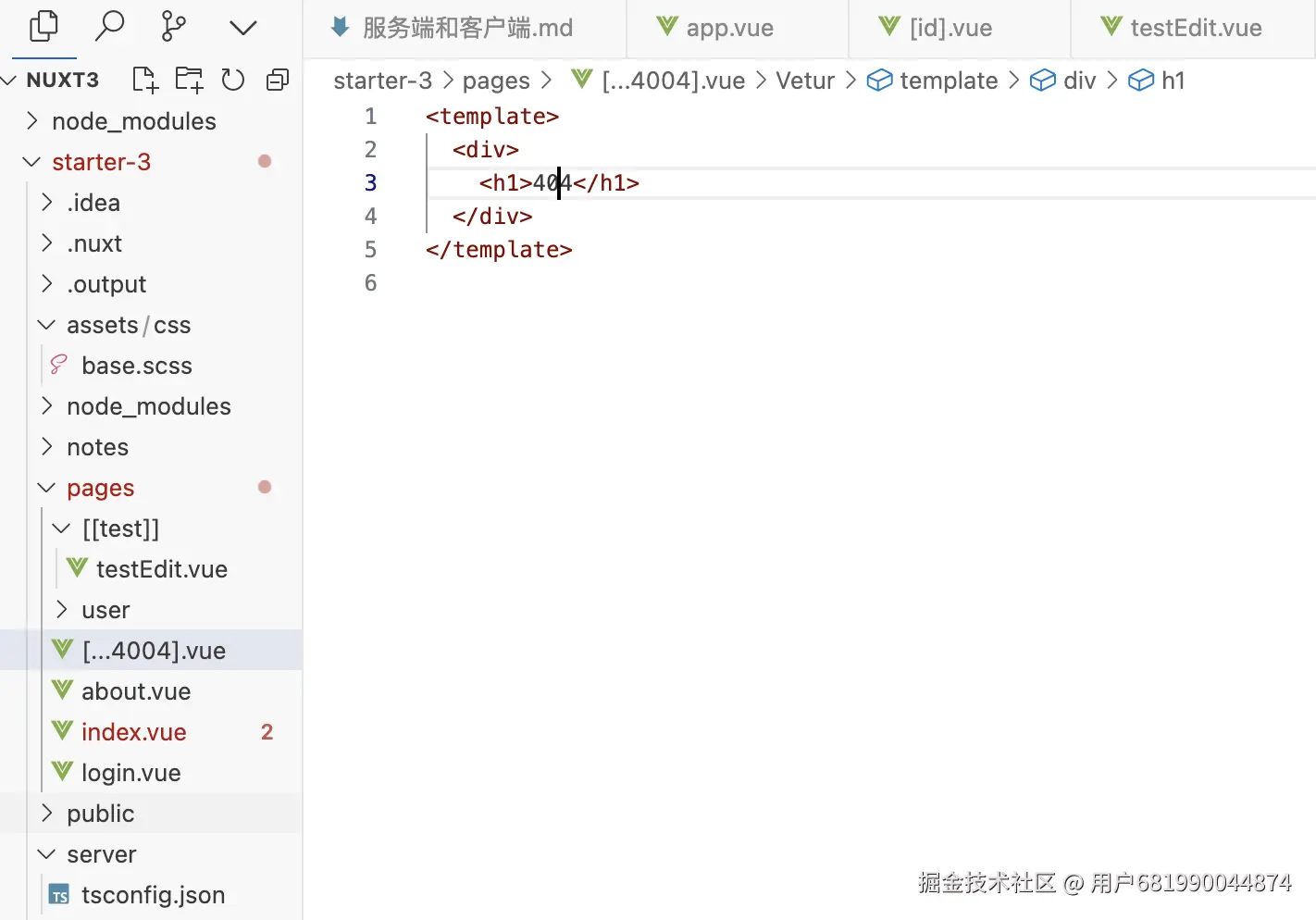Viewport: 1316px width, 920px height.
Task: Click template in the breadcrumb
Action: coord(949,81)
